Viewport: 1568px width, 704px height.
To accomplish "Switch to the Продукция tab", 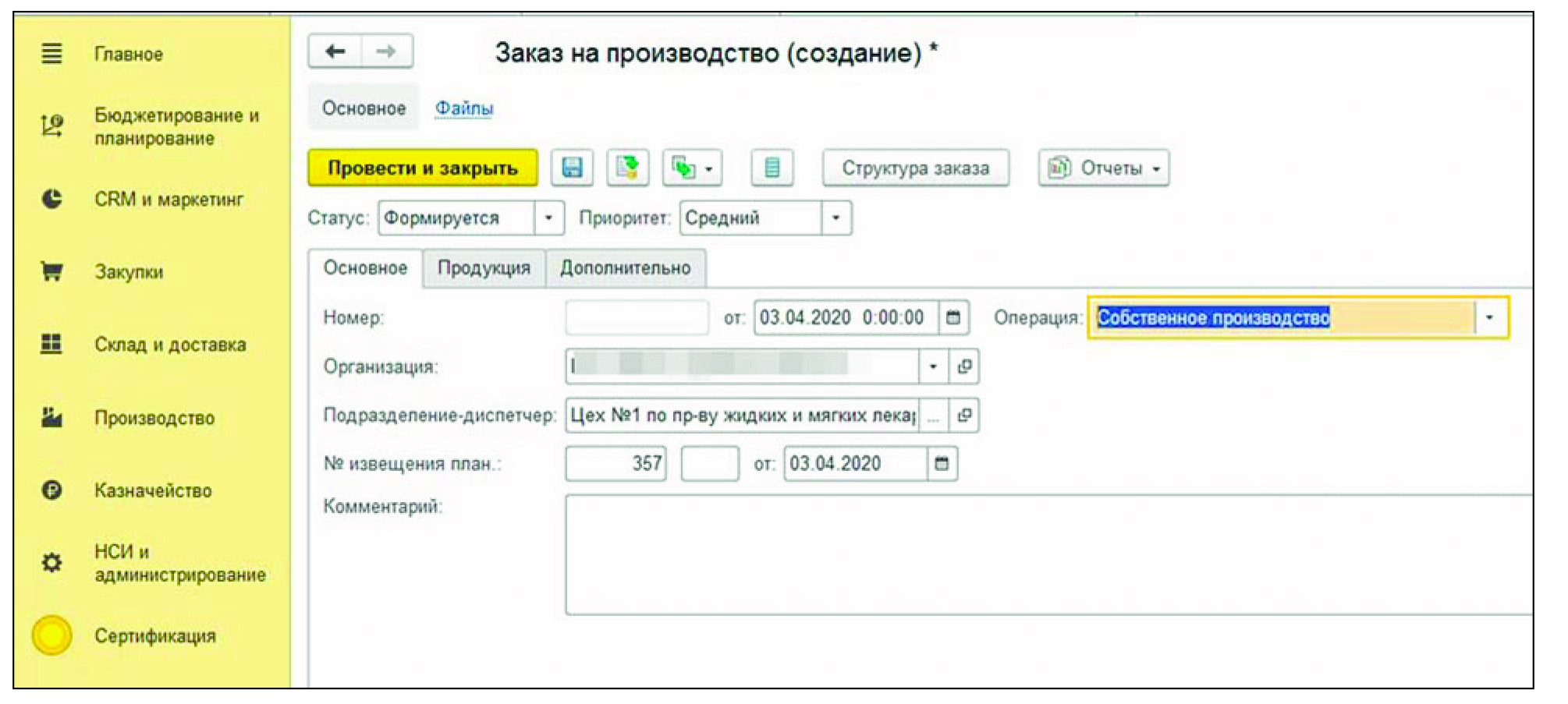I will pyautogui.click(x=484, y=268).
